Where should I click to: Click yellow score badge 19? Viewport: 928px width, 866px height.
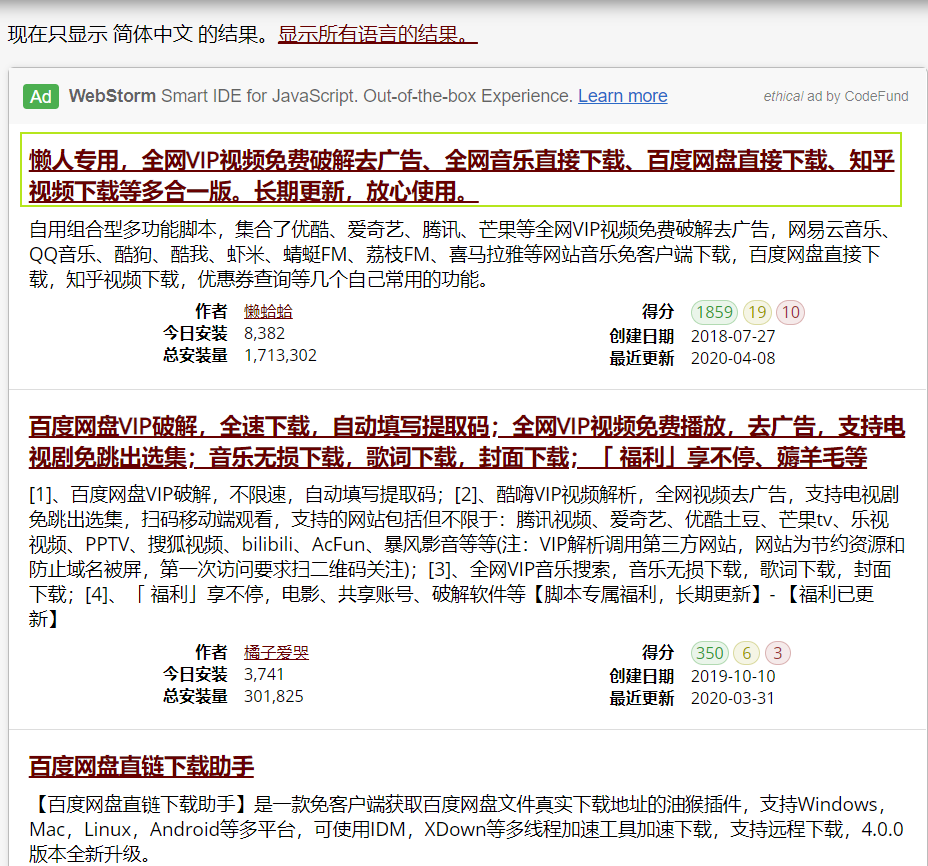[757, 312]
